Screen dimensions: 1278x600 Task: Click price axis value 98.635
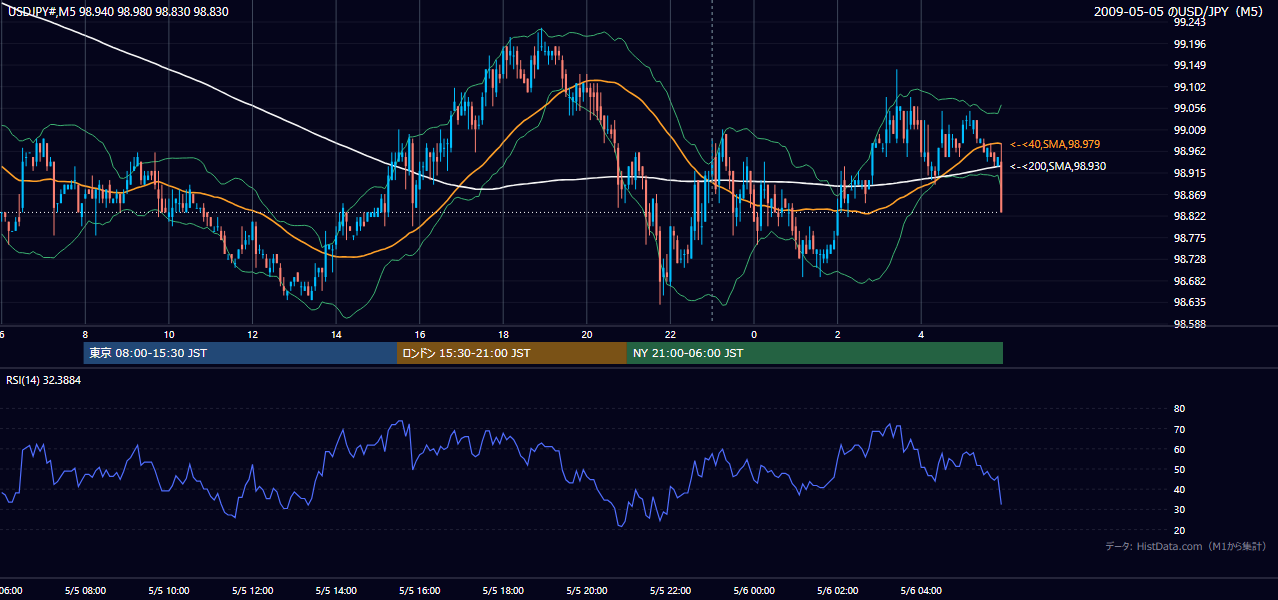pyautogui.click(x=1189, y=302)
